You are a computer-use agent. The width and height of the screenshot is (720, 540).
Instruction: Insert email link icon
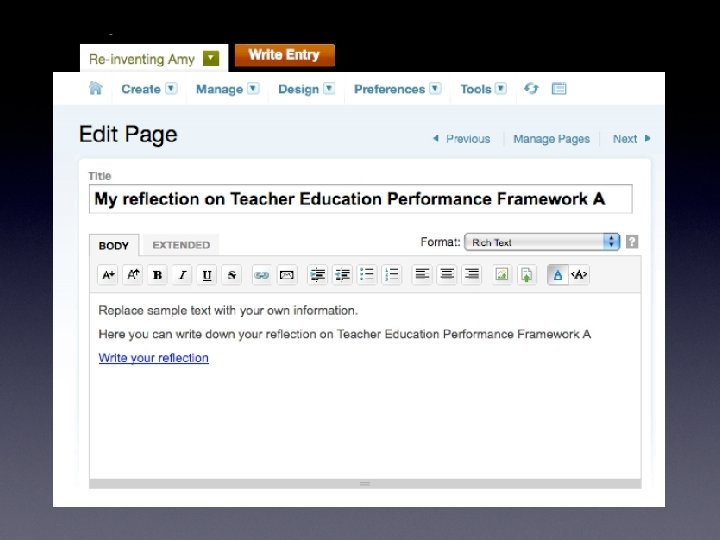[287, 275]
